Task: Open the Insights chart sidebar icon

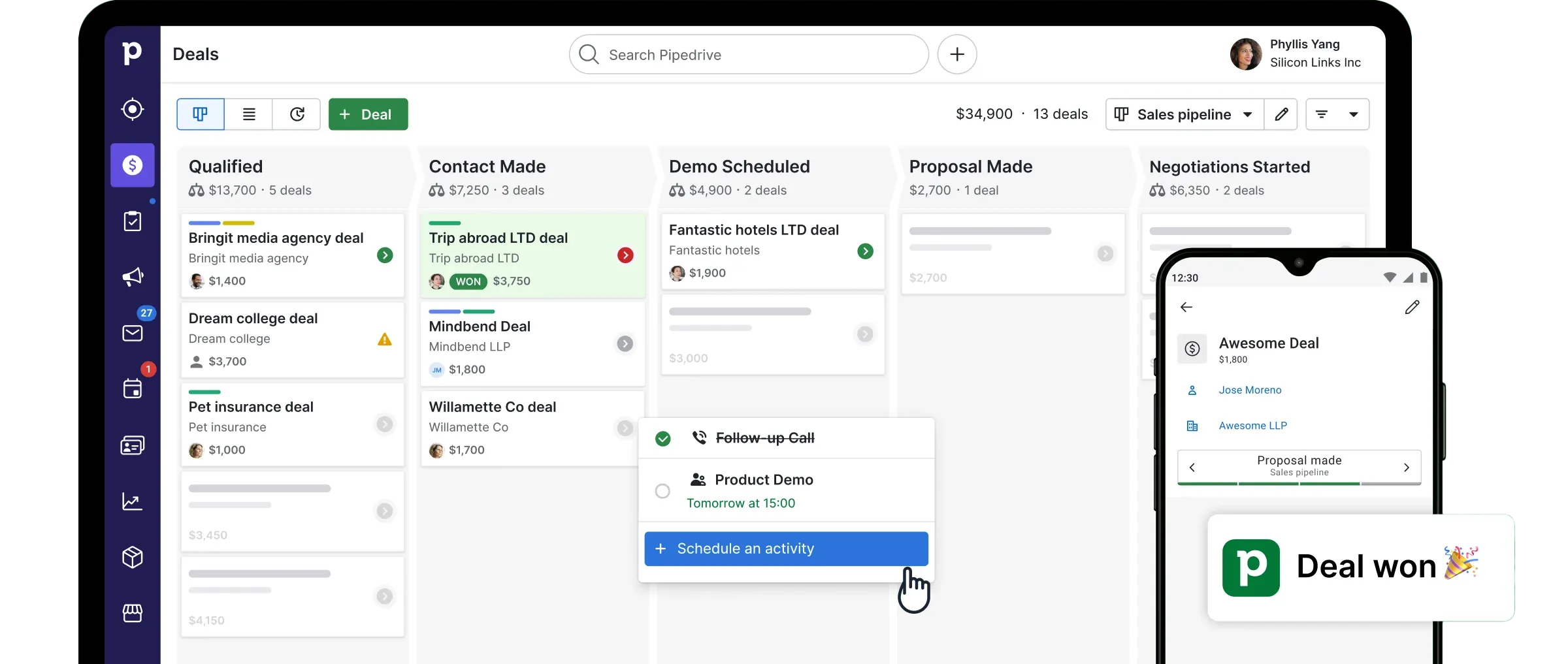Action: 133,501
